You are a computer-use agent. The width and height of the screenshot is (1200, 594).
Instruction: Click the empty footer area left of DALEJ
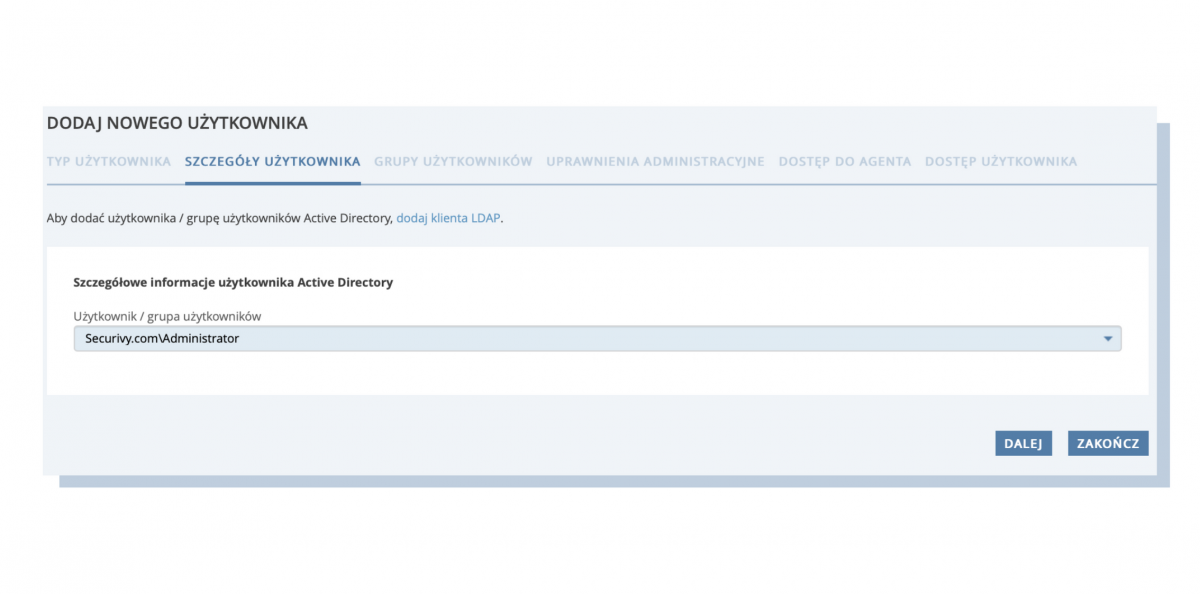[500, 443]
